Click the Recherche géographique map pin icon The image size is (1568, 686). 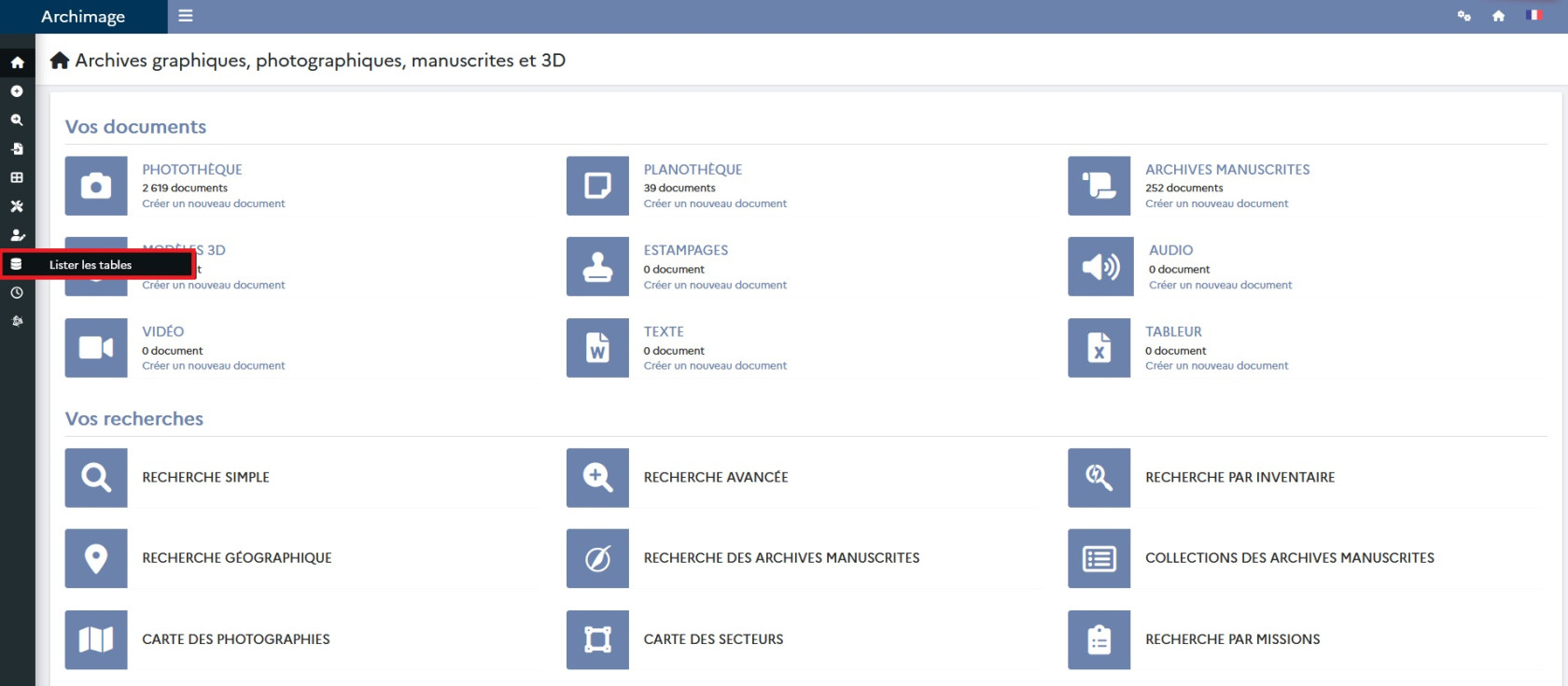tap(96, 559)
